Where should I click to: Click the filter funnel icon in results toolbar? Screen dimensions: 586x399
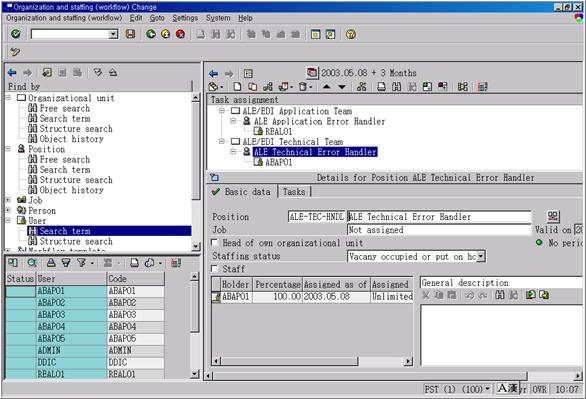pyautogui.click(x=81, y=263)
